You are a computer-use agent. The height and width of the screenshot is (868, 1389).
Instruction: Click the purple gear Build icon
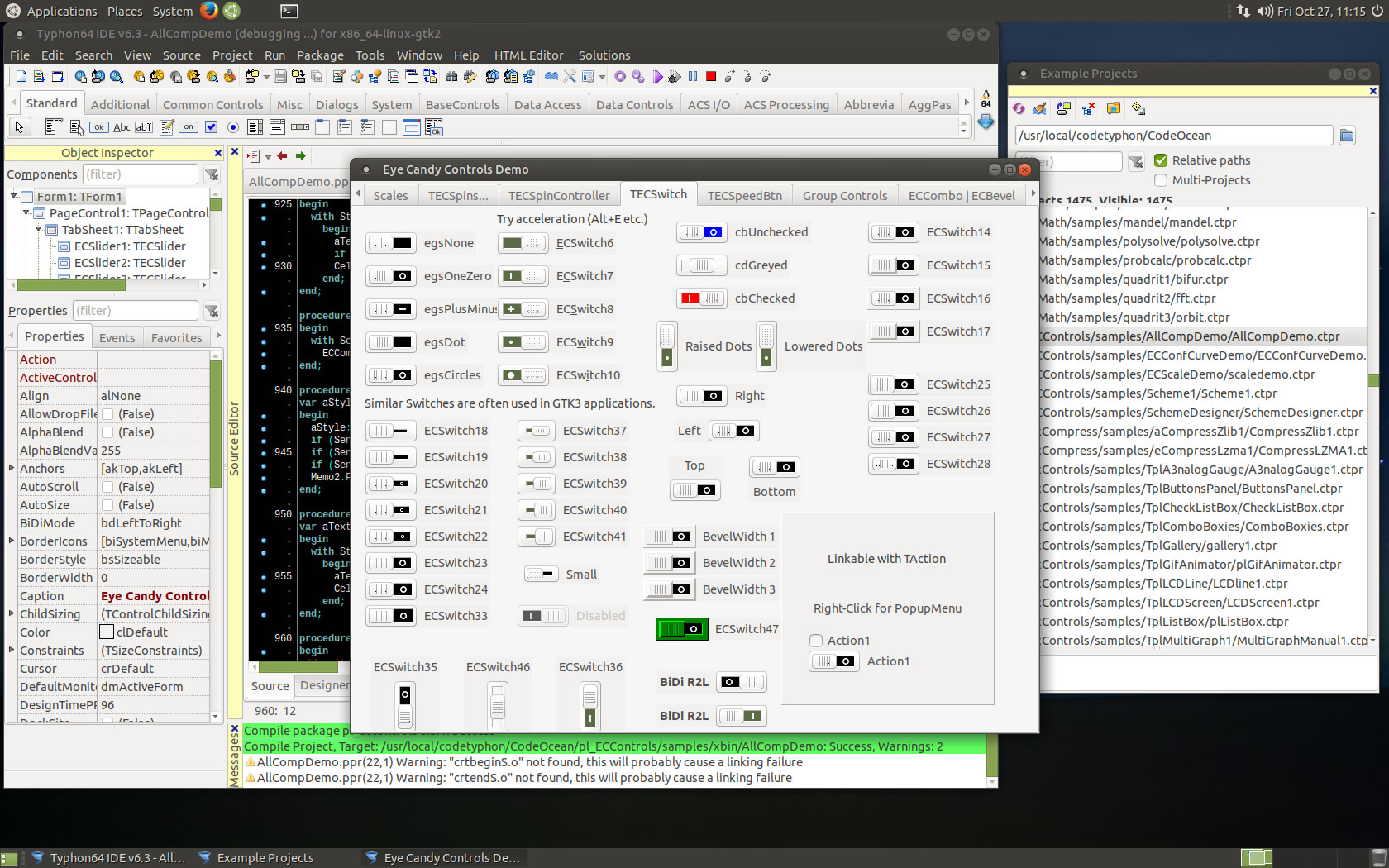620,77
